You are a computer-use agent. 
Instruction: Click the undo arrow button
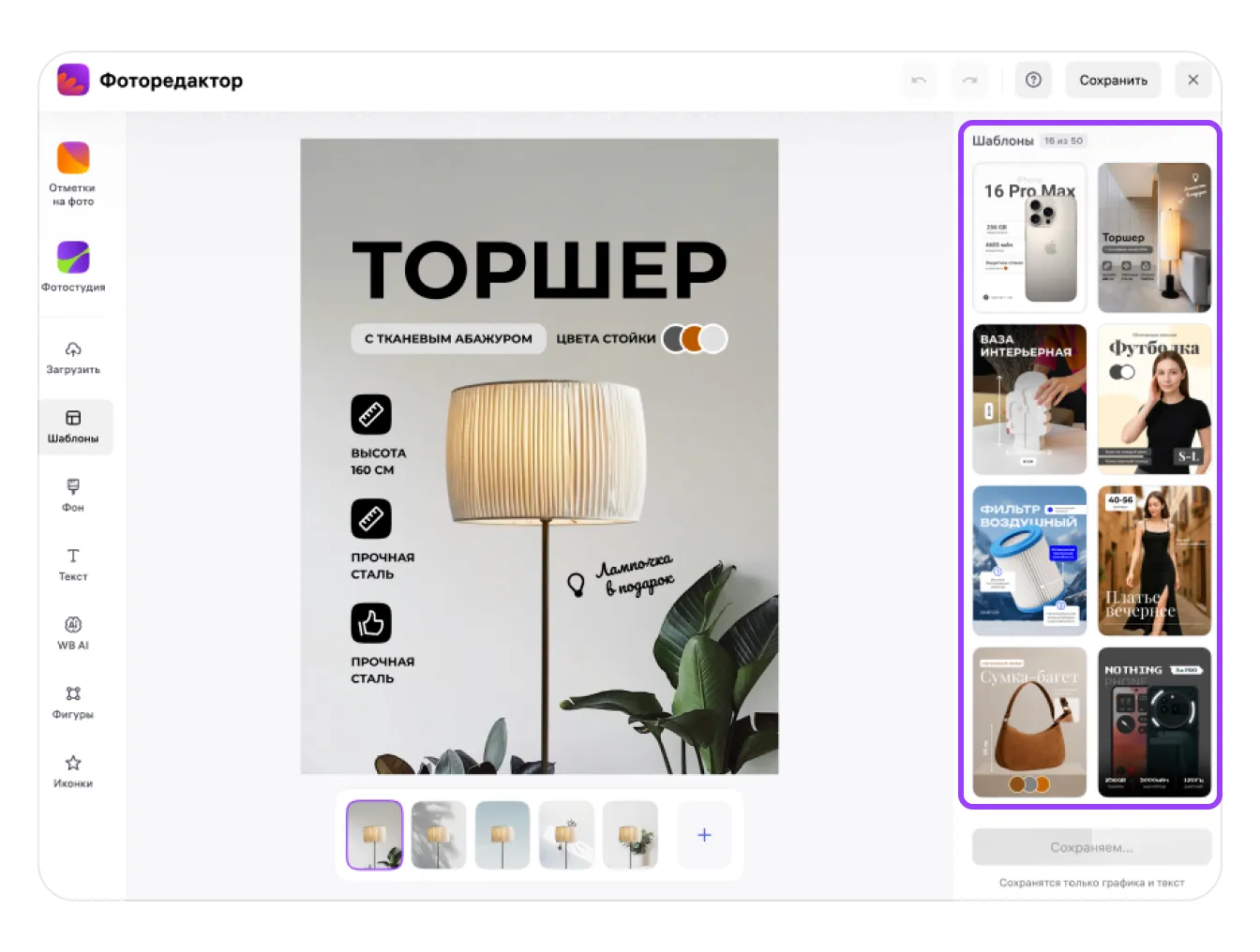[x=919, y=81]
